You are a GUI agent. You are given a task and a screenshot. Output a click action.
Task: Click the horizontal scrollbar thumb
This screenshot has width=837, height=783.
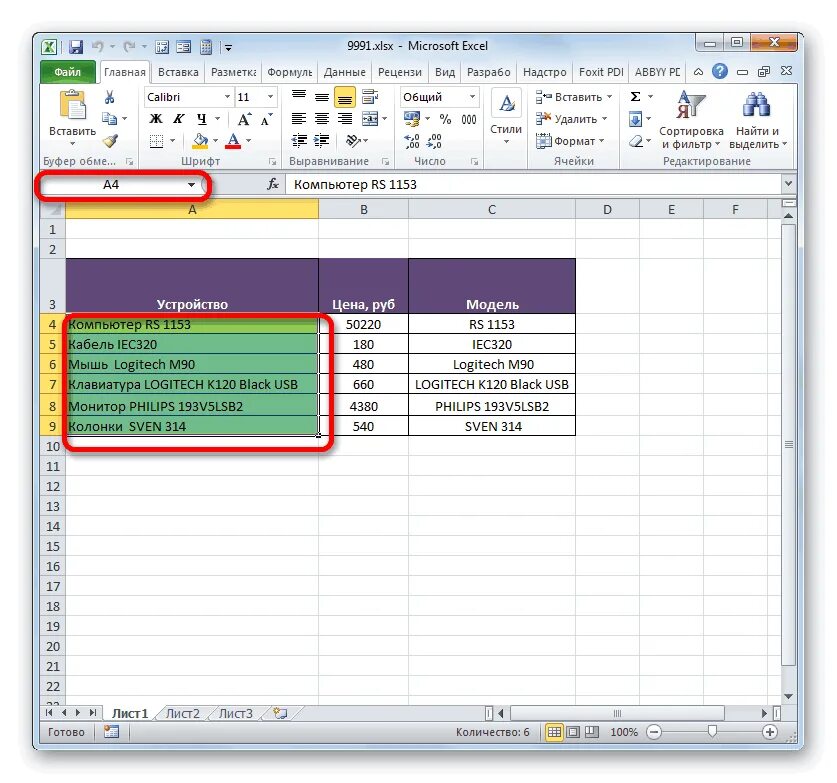617,713
